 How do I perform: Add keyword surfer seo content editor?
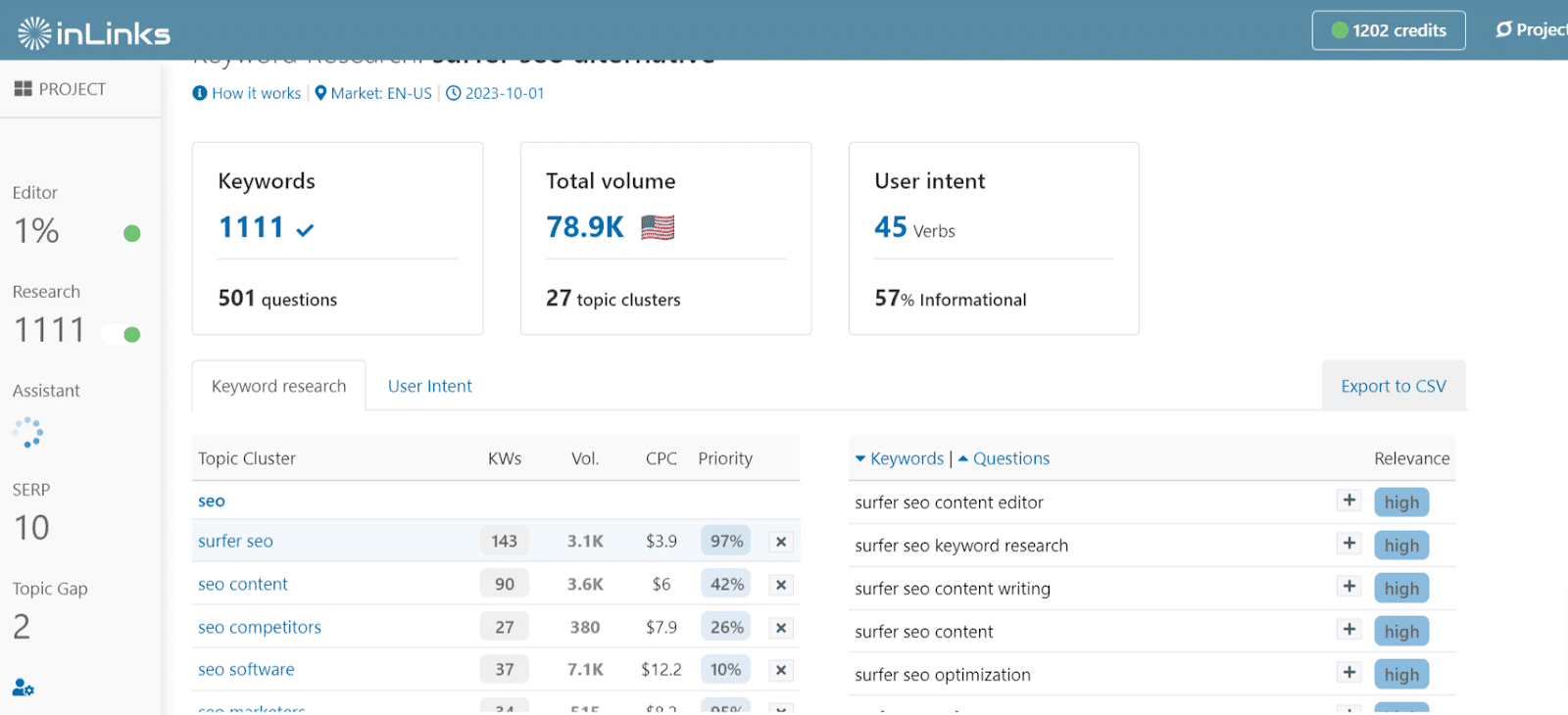tap(1349, 500)
